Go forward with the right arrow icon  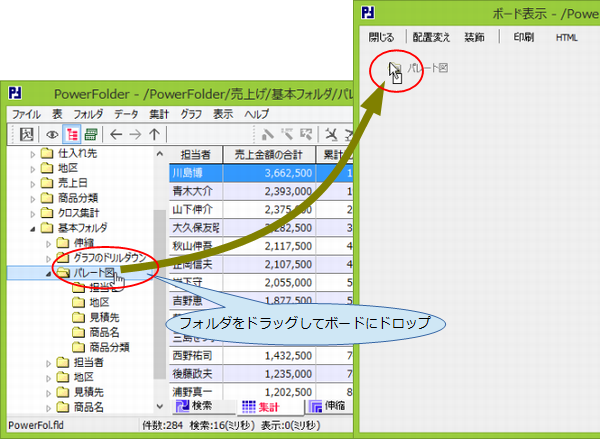[135, 134]
